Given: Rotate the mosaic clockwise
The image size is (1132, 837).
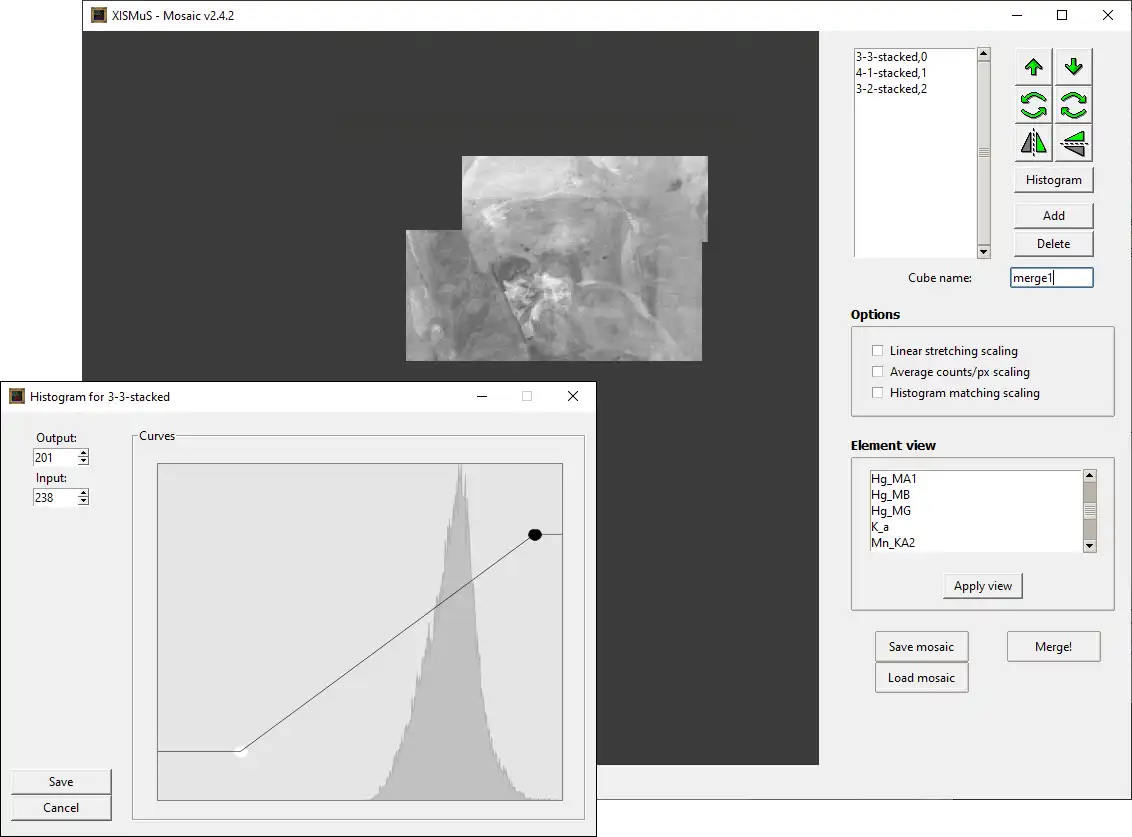Looking at the screenshot, I should pos(1073,105).
